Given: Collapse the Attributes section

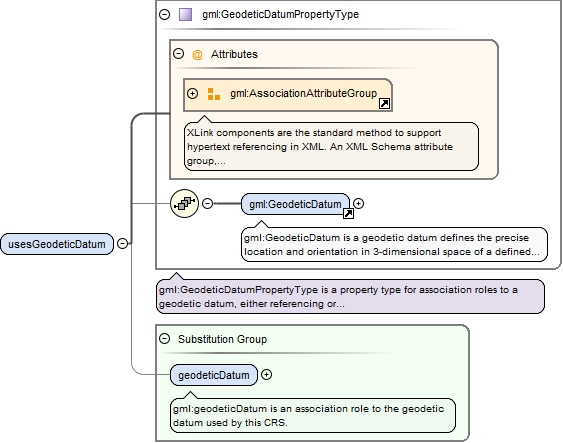Looking at the screenshot, I should coord(178,54).
